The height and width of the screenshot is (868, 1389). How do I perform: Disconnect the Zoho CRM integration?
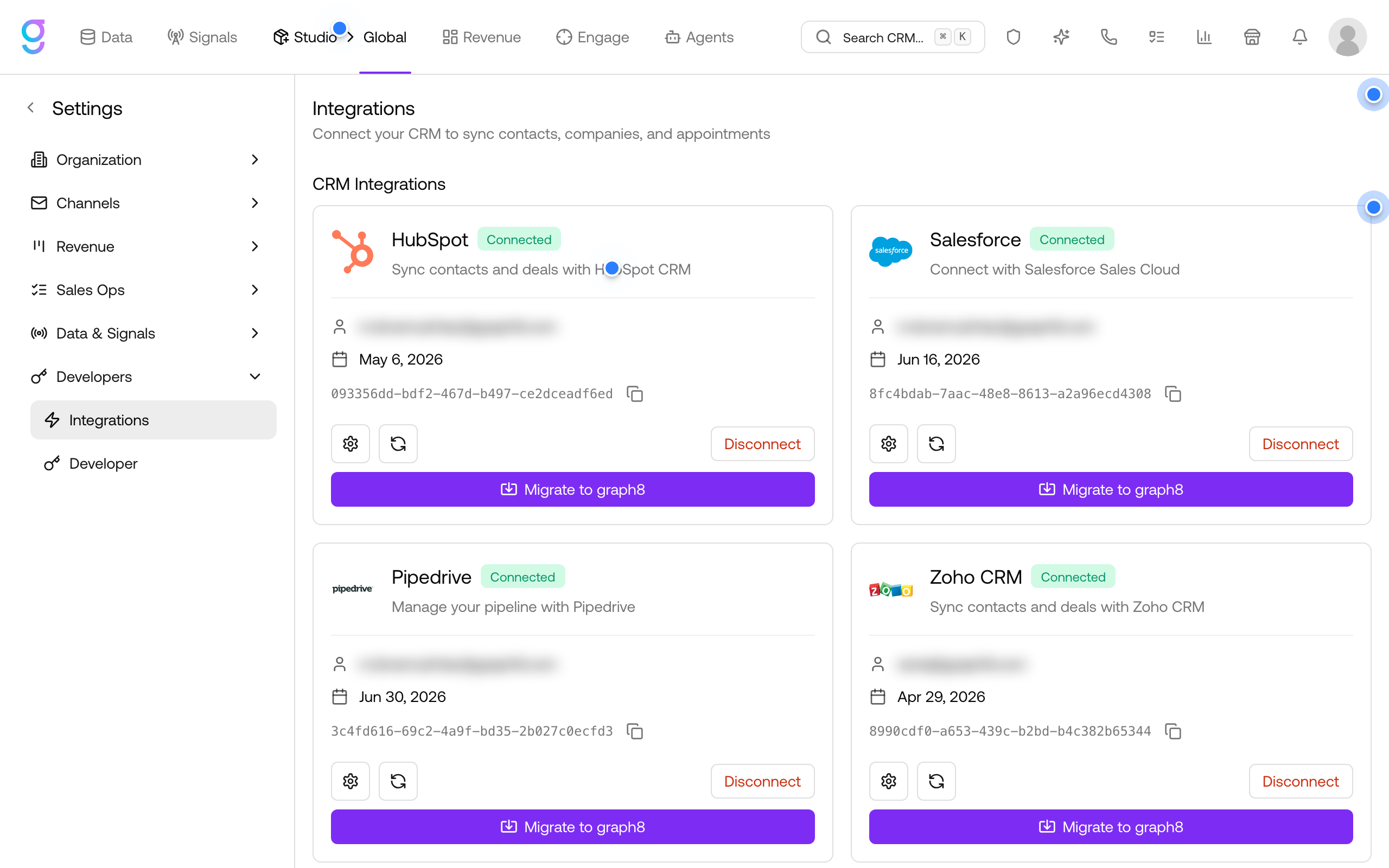(x=1300, y=781)
